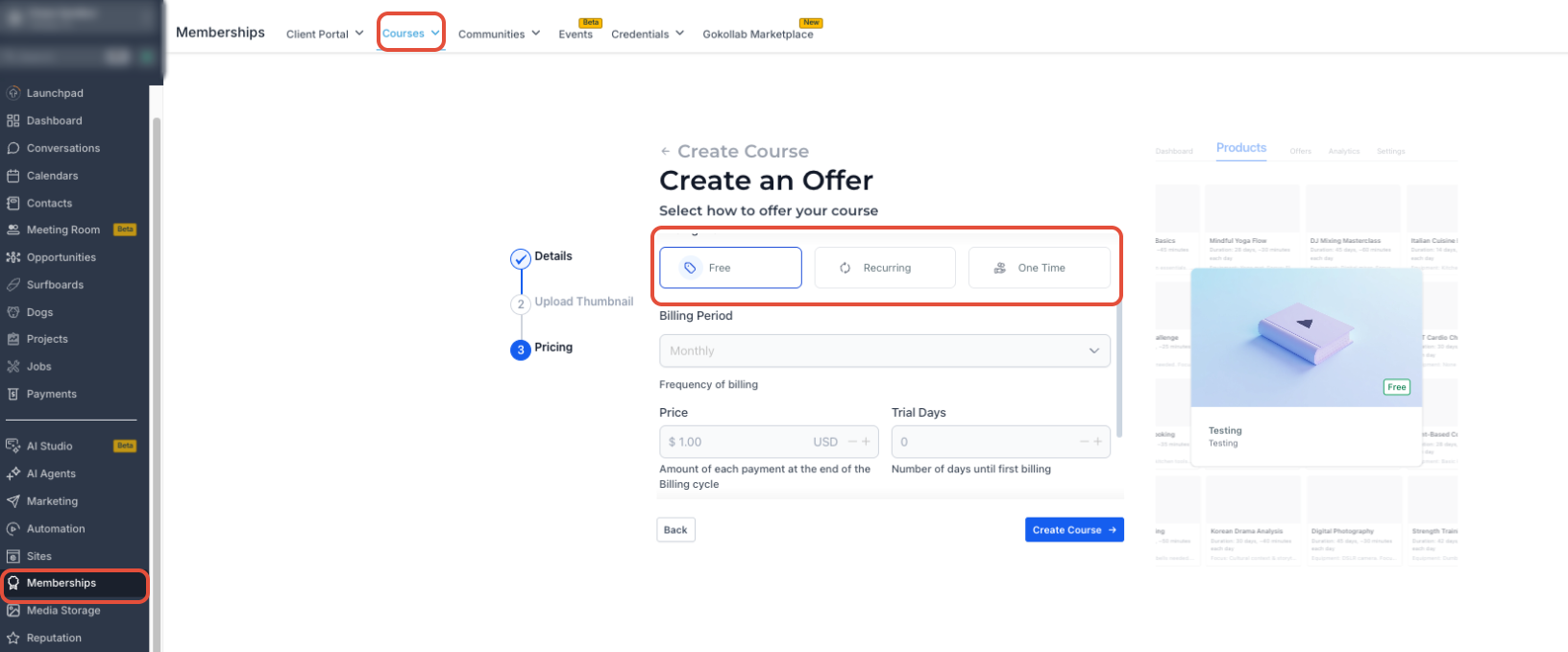
Task: Open the Events tab
Action: pyautogui.click(x=576, y=34)
